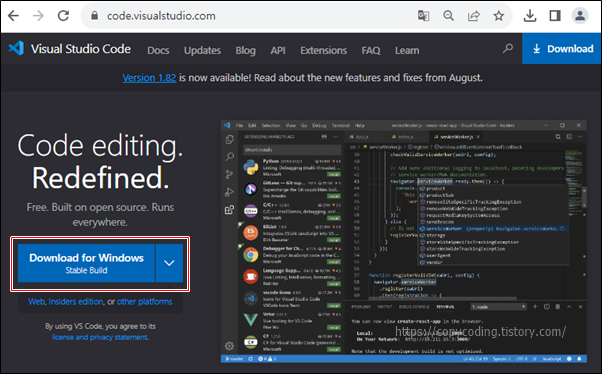602x374 pixels.
Task: Click the Search icon in the screenshot's activity bar
Action: pos(230,156)
